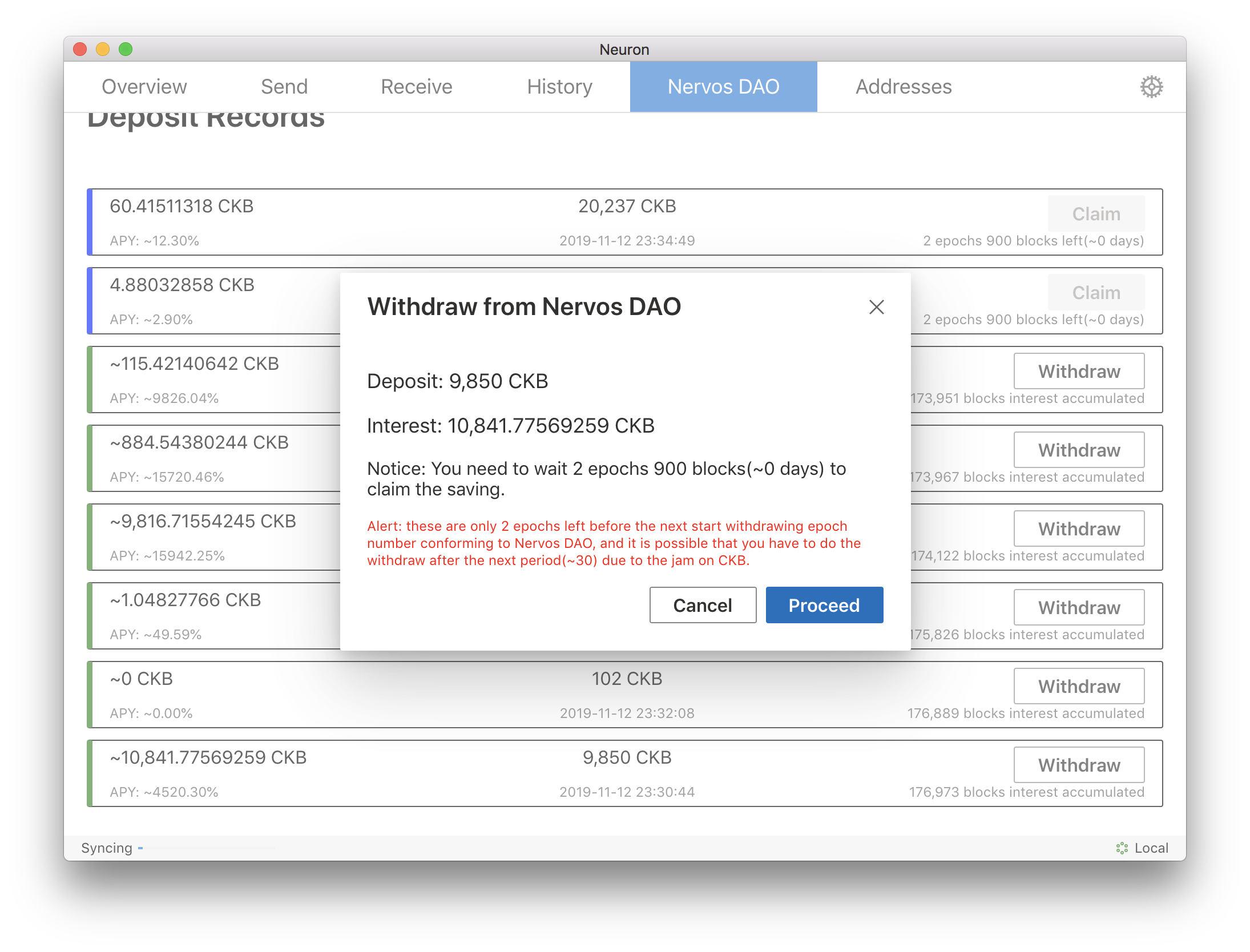
Task: Click the red Alert warning text
Action: (614, 543)
